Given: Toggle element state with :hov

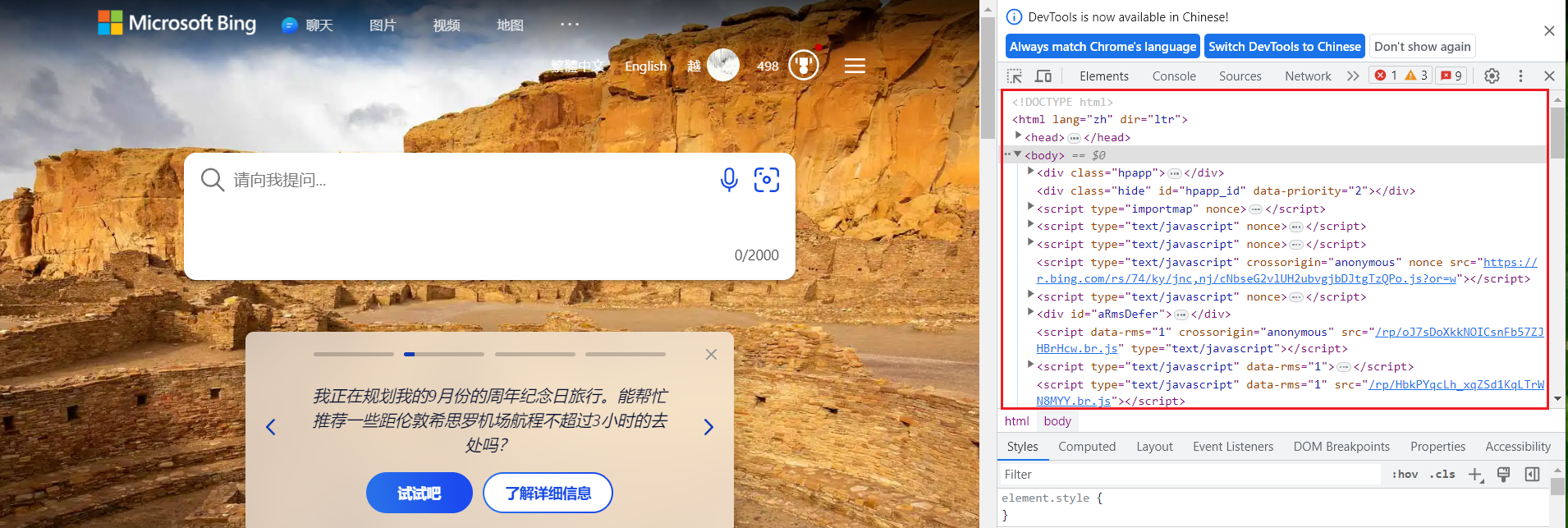Looking at the screenshot, I should (1405, 475).
